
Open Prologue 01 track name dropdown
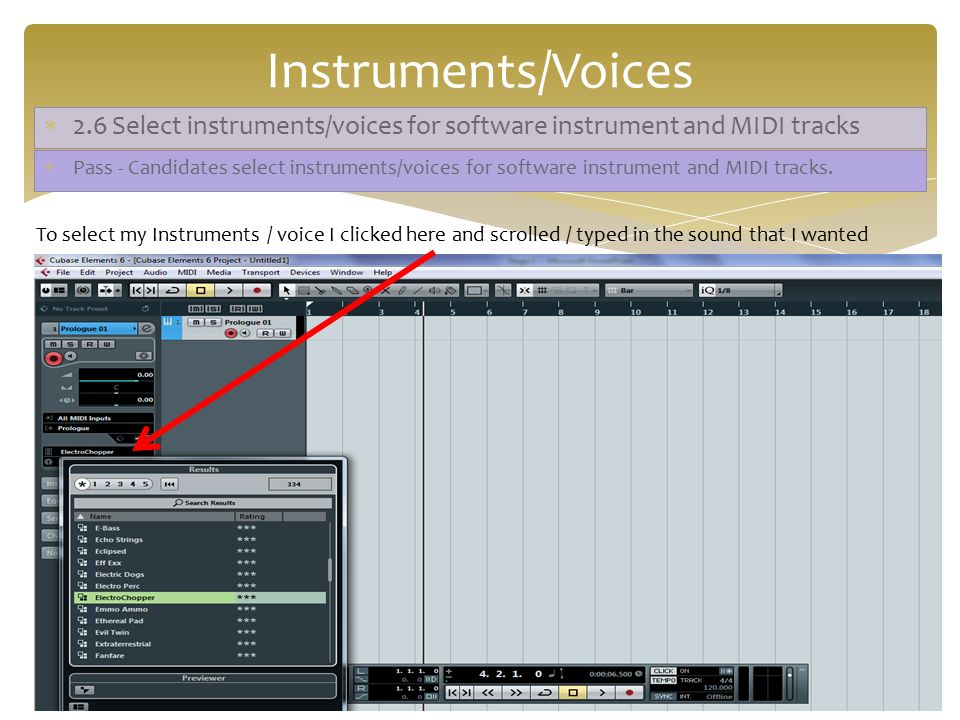click(x=98, y=329)
